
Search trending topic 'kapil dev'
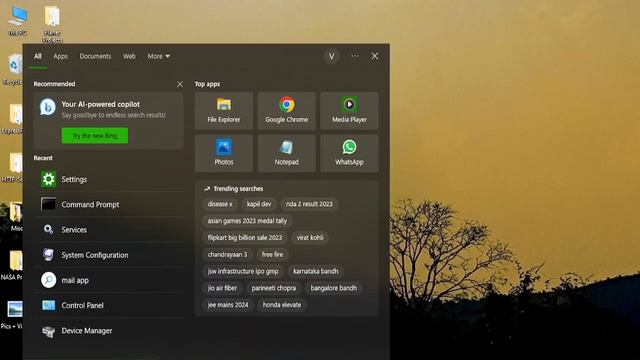point(259,204)
